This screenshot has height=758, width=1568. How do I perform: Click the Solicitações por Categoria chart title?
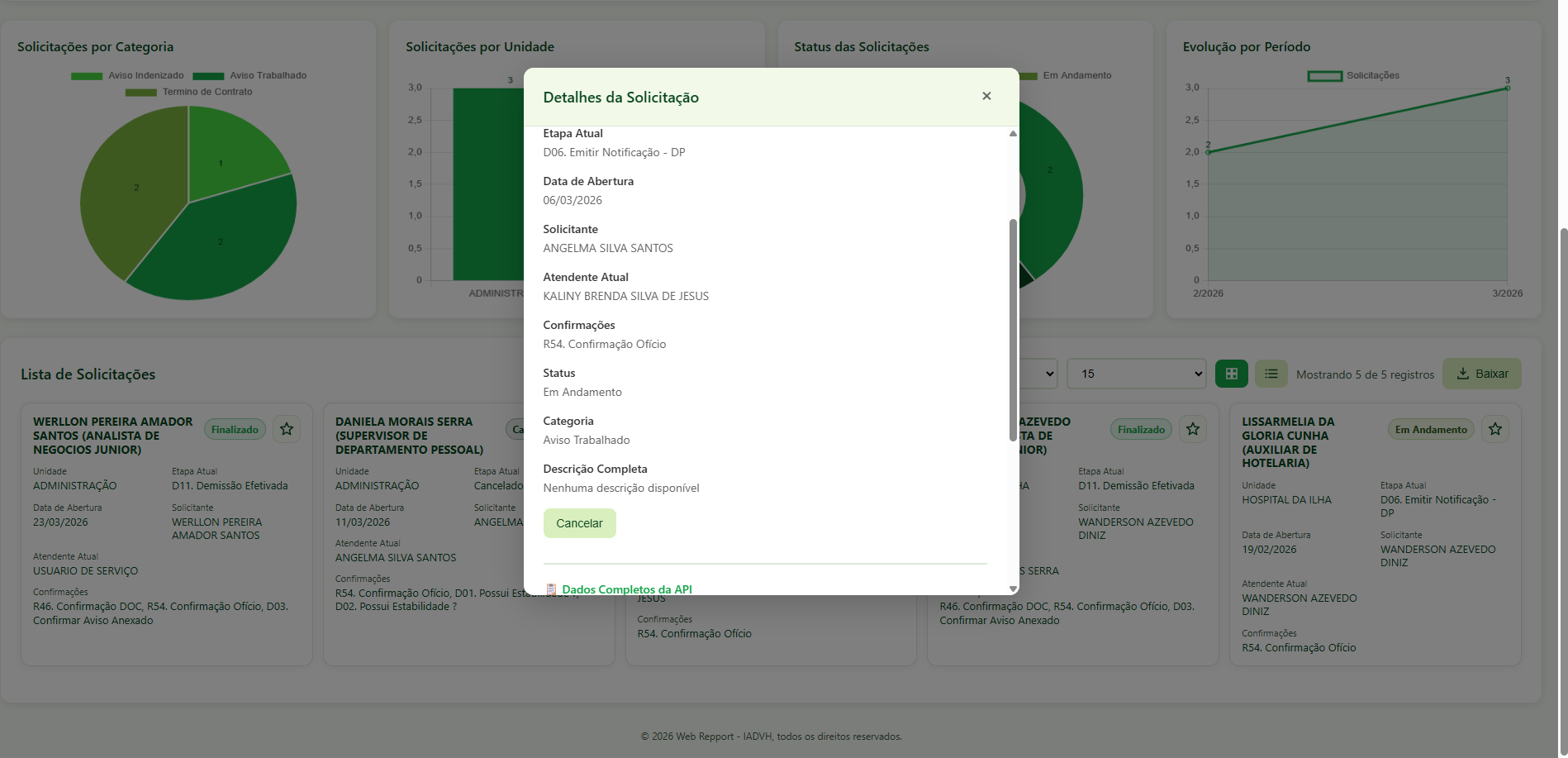[95, 47]
